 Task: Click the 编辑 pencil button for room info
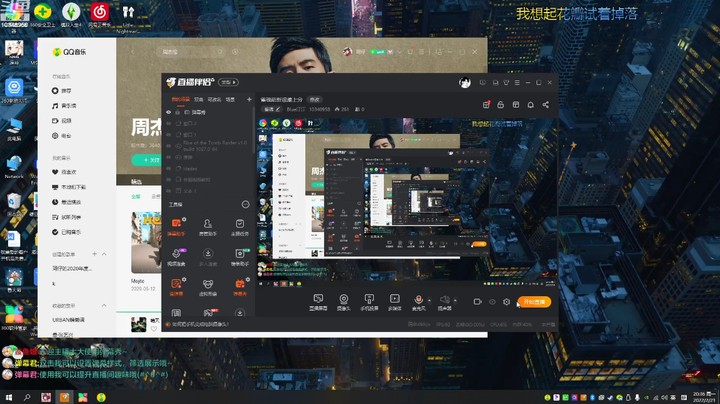pyautogui.click(x=271, y=109)
